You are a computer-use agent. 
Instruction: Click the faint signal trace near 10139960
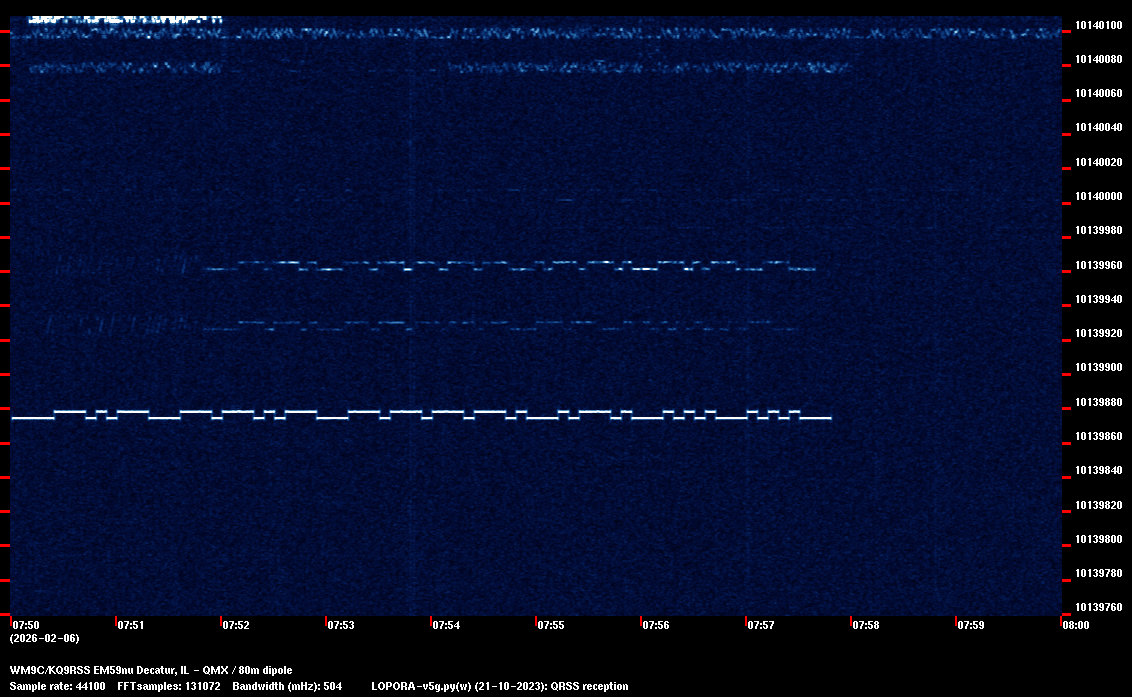(x=500, y=268)
